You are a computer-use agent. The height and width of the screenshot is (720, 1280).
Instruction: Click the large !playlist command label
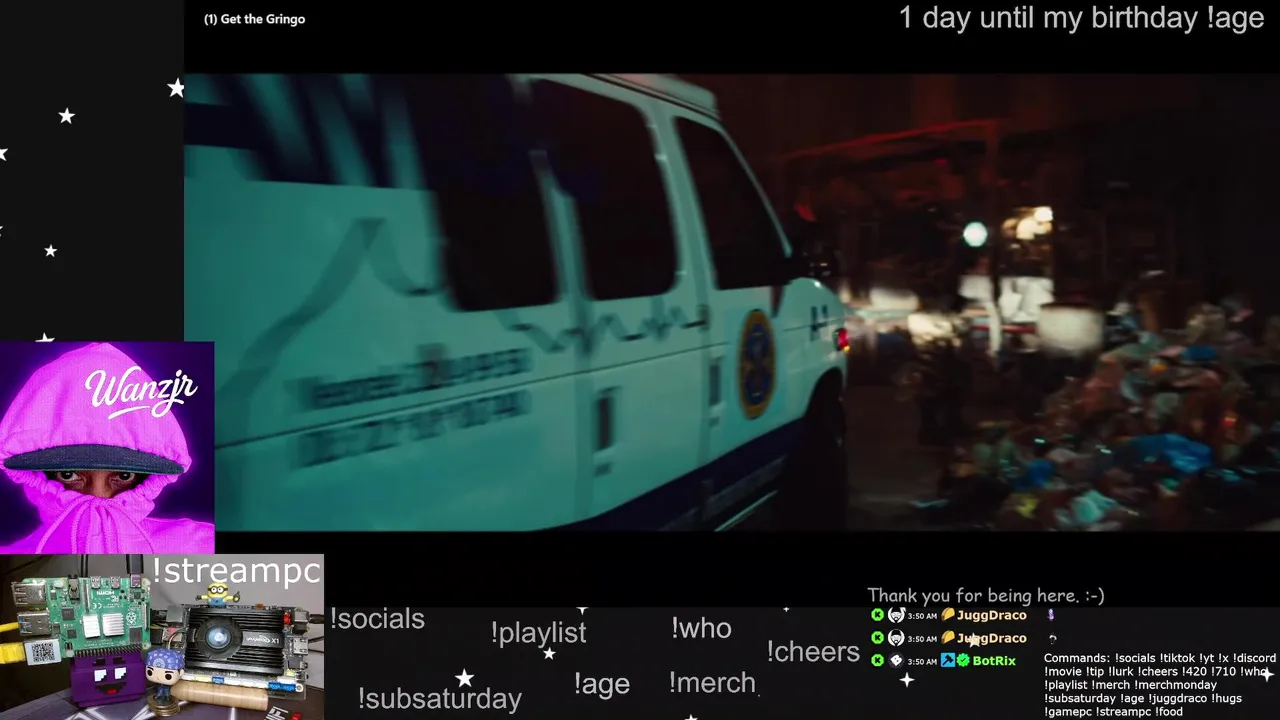click(538, 633)
